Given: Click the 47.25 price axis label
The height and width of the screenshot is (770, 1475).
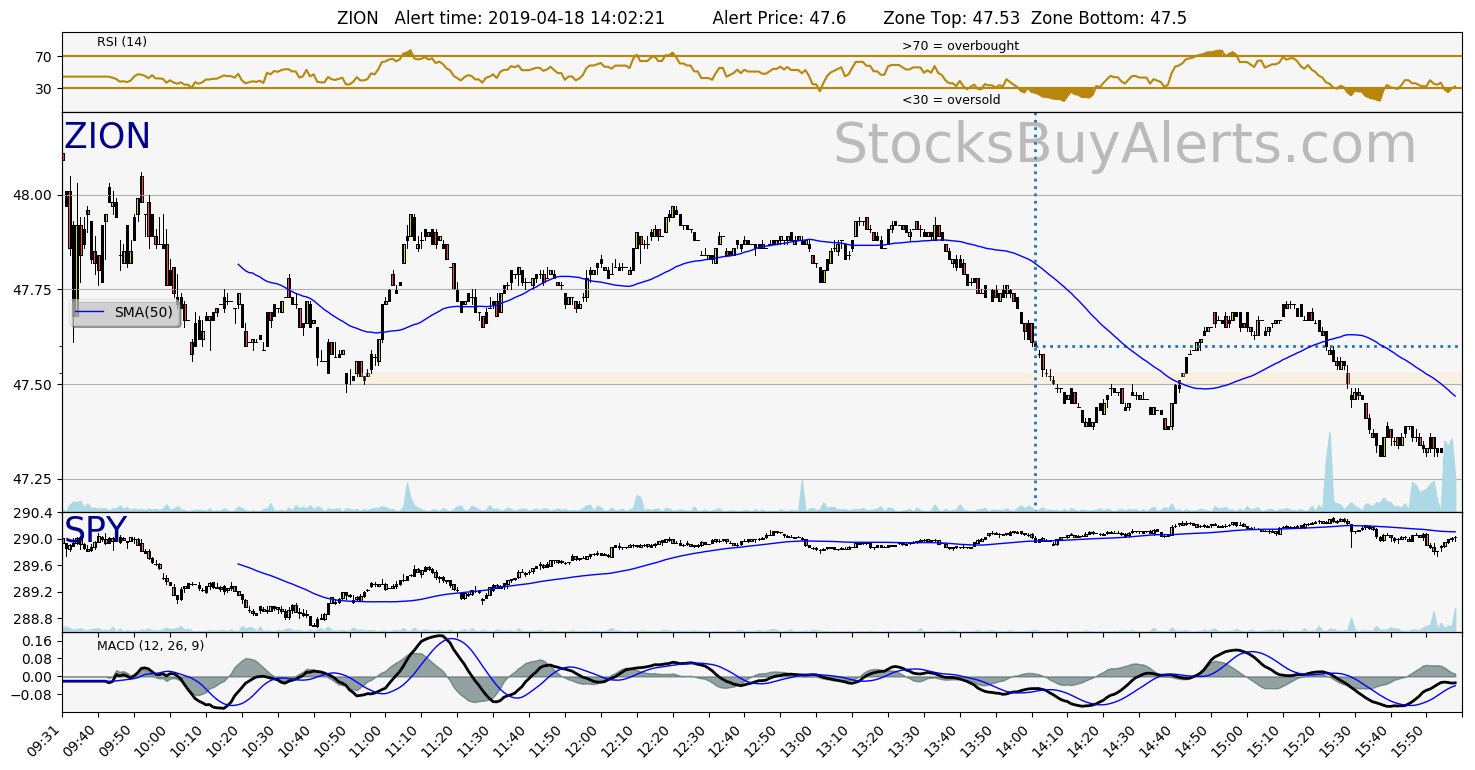Looking at the screenshot, I should 32,480.
